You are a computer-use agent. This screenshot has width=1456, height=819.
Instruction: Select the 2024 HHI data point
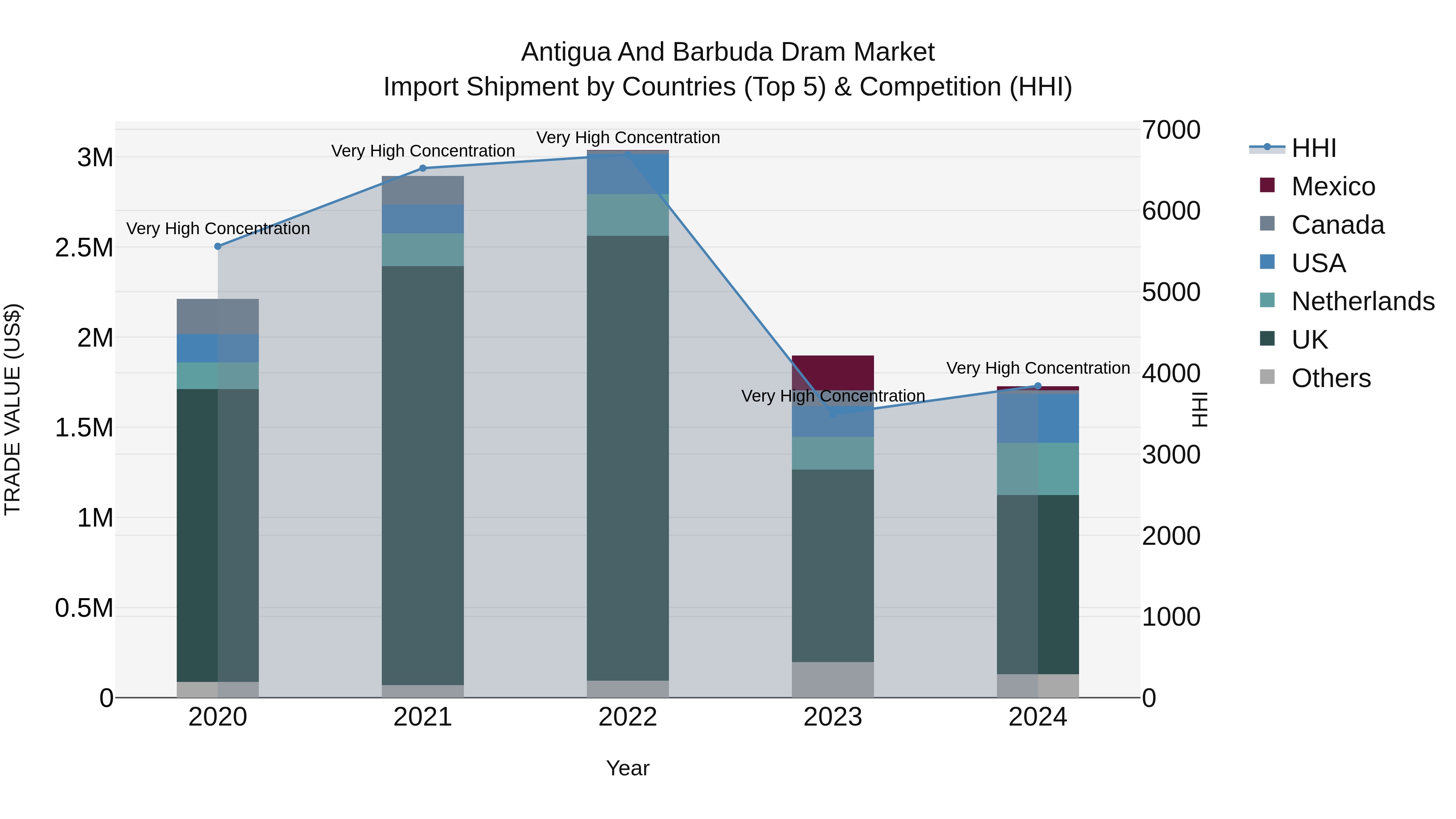tap(1038, 386)
